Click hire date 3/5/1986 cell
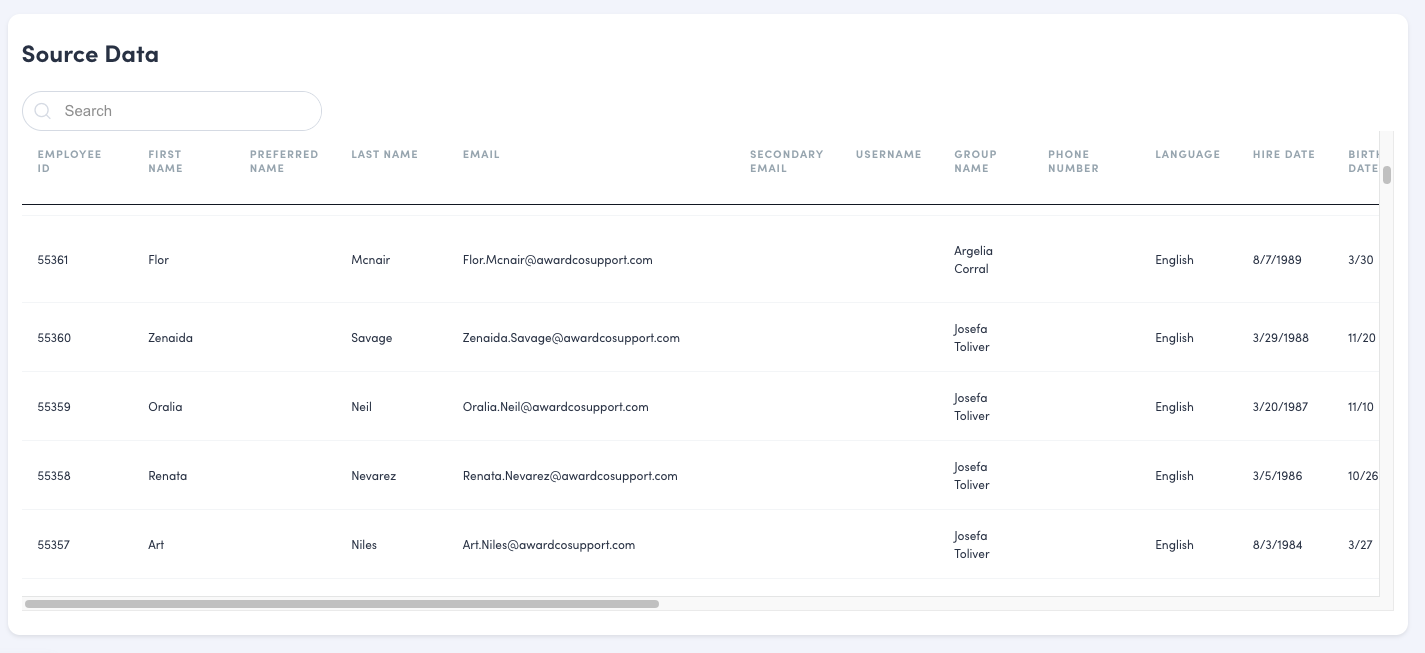The image size is (1425, 653). point(1277,476)
